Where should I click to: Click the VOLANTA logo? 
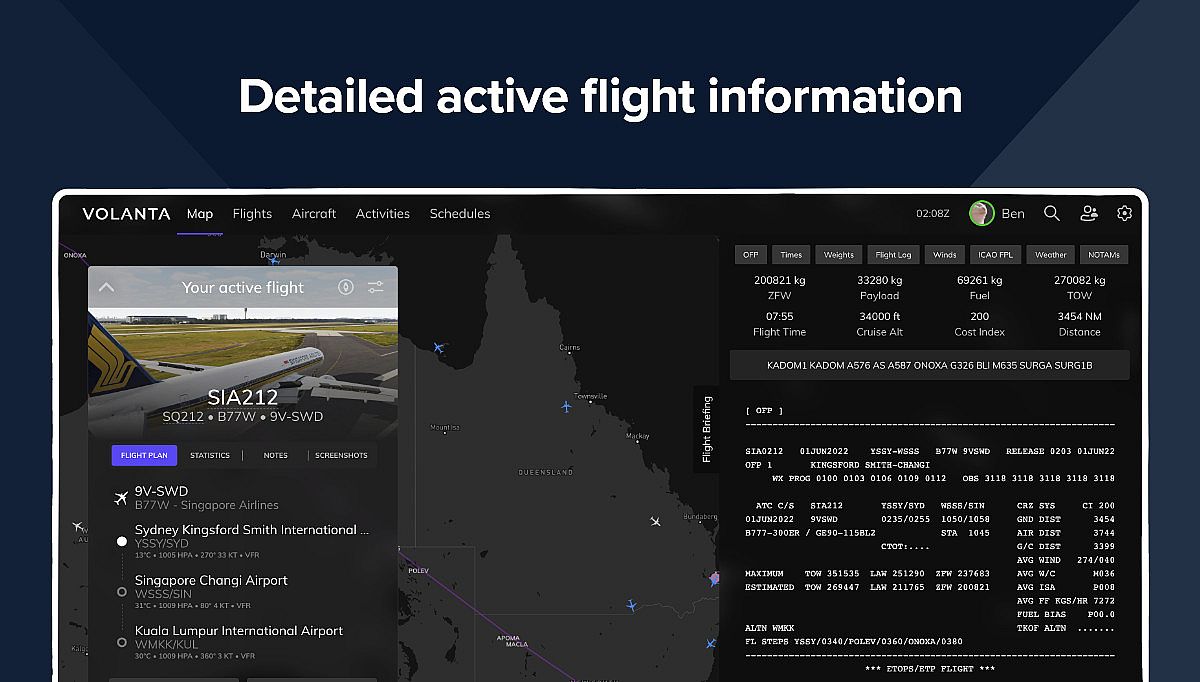126,214
